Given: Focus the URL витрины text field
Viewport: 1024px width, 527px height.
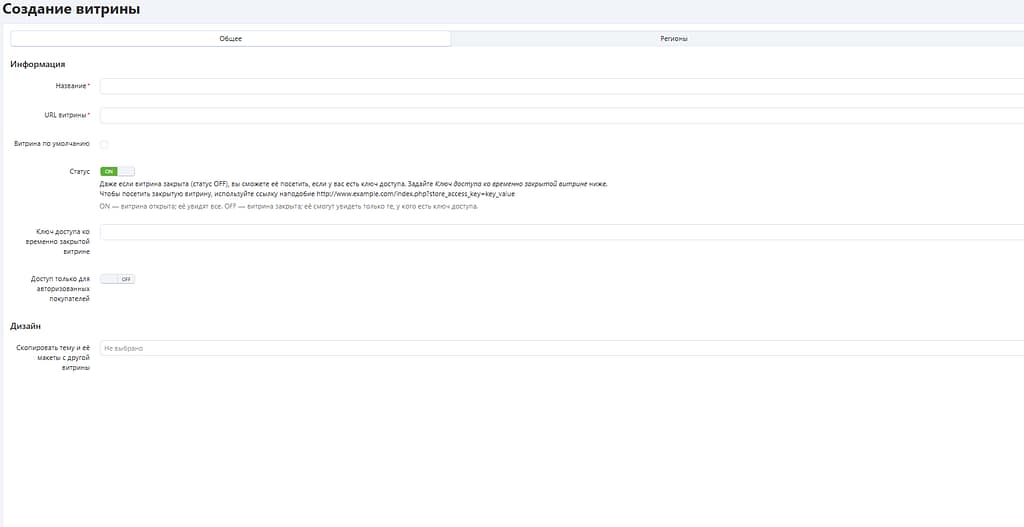Looking at the screenshot, I should point(561,116).
